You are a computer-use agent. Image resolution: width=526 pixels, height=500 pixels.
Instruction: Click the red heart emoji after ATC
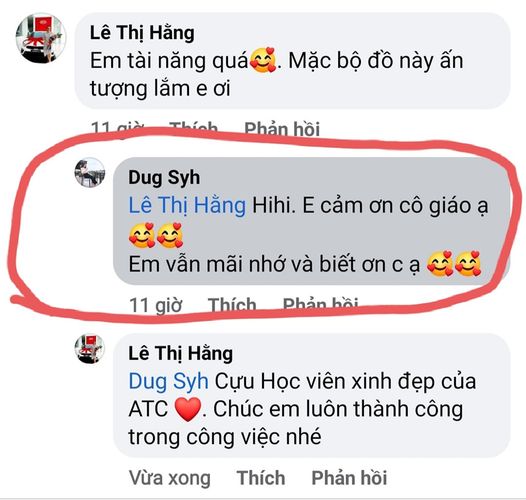click(188, 409)
